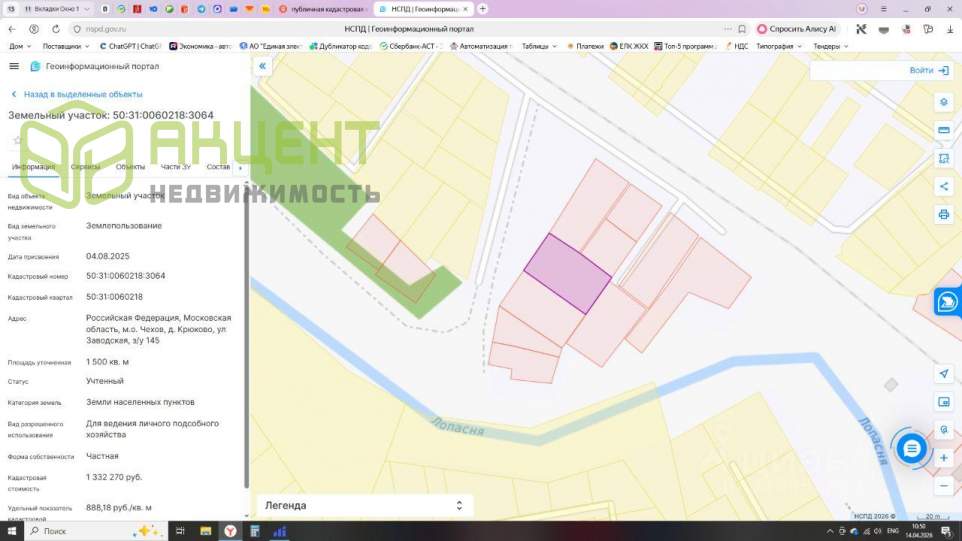
Task: Open the map layers tool
Action: point(943,103)
